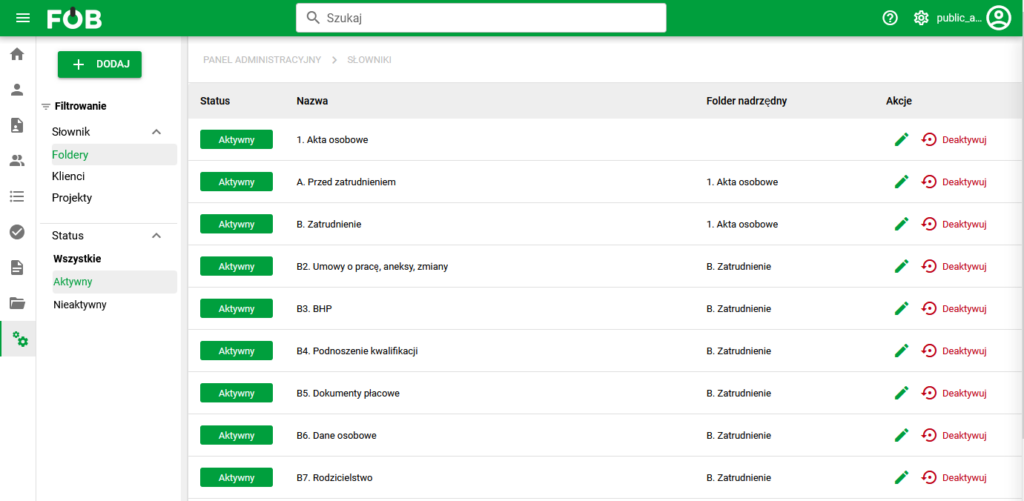Select name text B2. Umowy o pracę, aneksy, zmiany

point(372,267)
